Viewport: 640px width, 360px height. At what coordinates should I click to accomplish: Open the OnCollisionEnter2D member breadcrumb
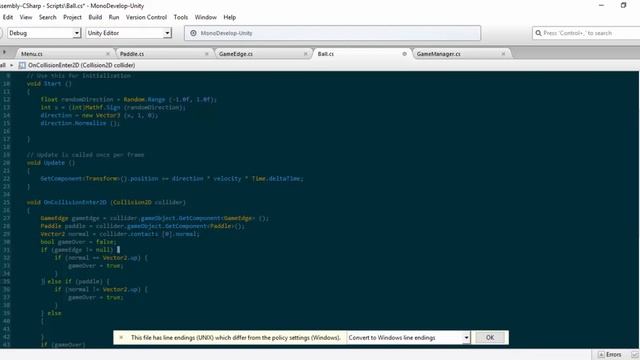click(x=82, y=65)
